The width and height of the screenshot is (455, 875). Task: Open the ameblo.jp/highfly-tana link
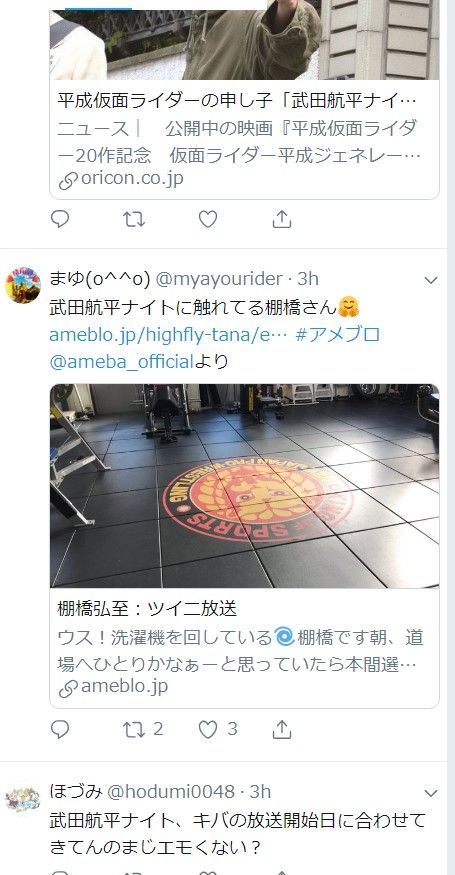[169, 334]
